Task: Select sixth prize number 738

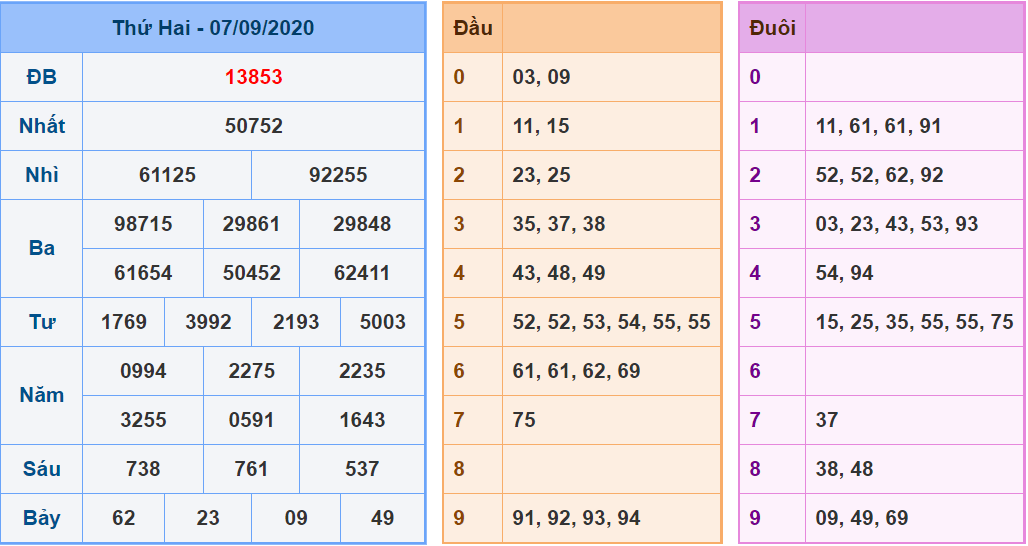Action: (143, 469)
